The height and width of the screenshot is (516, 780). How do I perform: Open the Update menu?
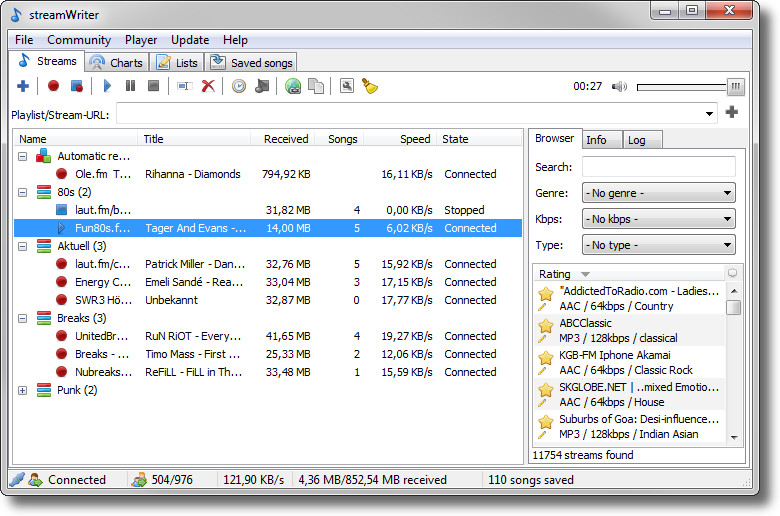pos(190,40)
